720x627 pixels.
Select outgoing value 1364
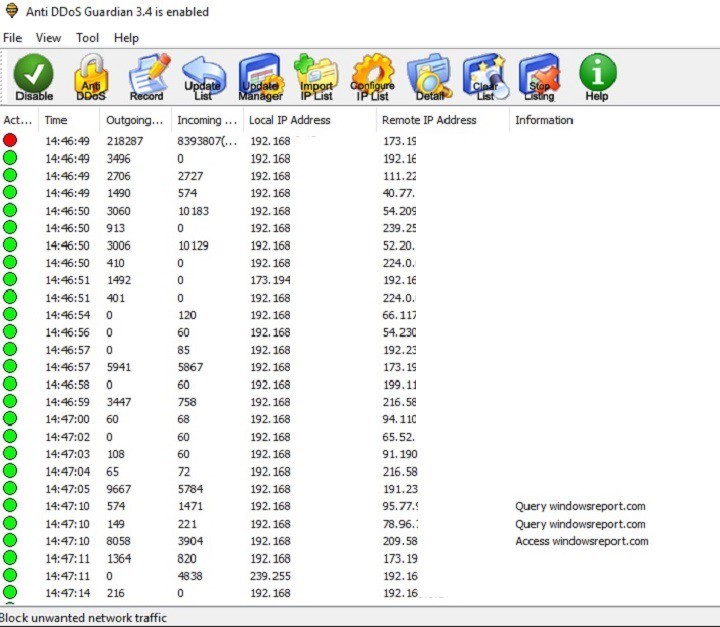pos(118,559)
